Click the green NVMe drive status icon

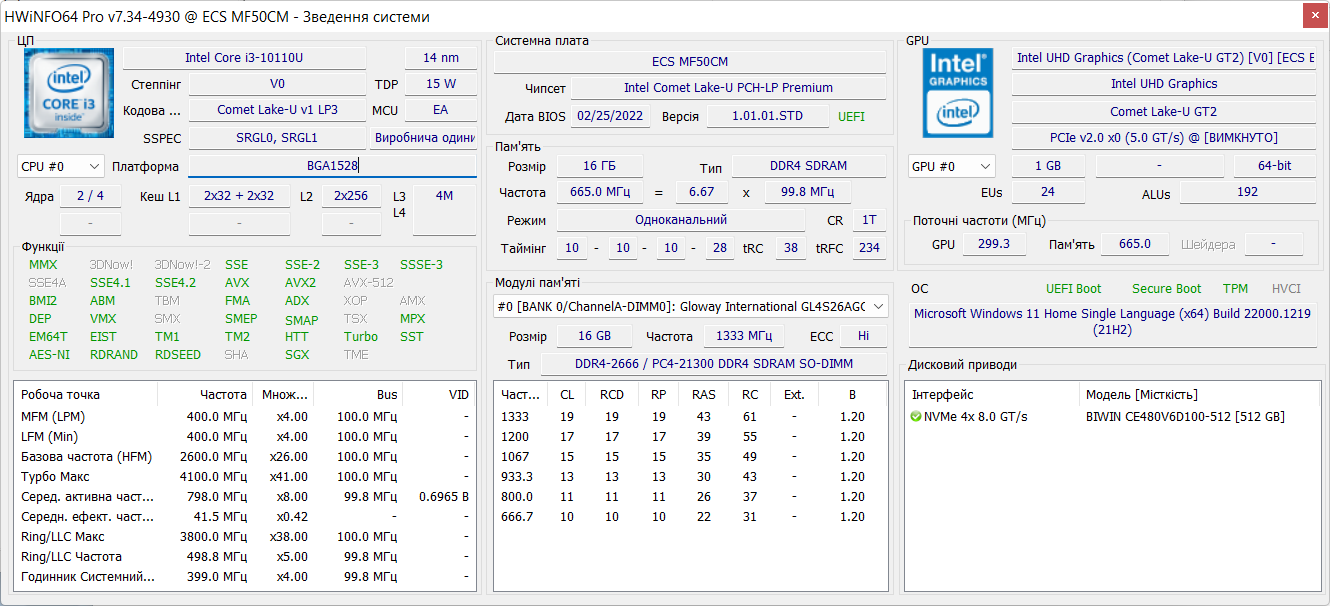click(x=916, y=417)
